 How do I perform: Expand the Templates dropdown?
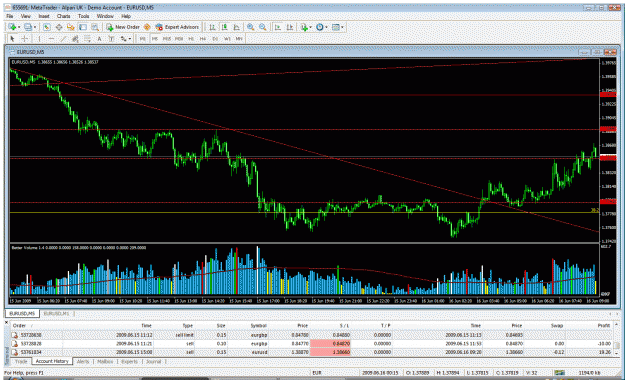point(342,27)
